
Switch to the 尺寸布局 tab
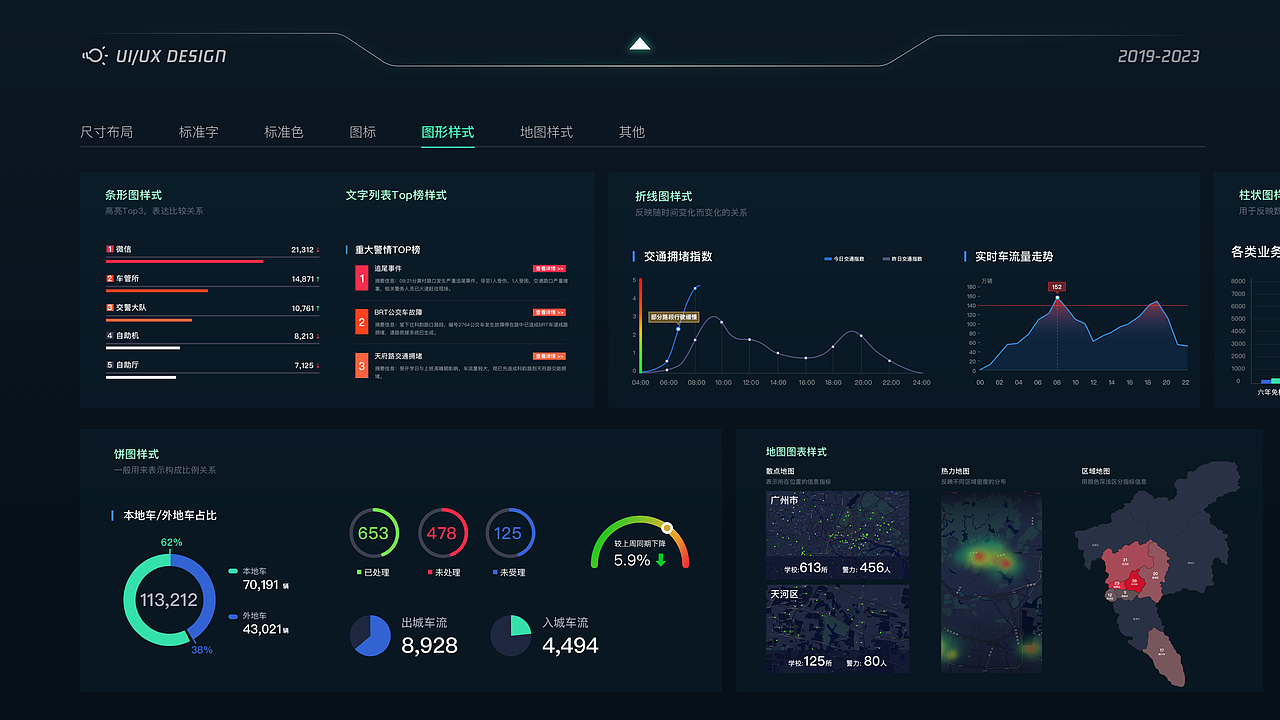click(x=106, y=132)
